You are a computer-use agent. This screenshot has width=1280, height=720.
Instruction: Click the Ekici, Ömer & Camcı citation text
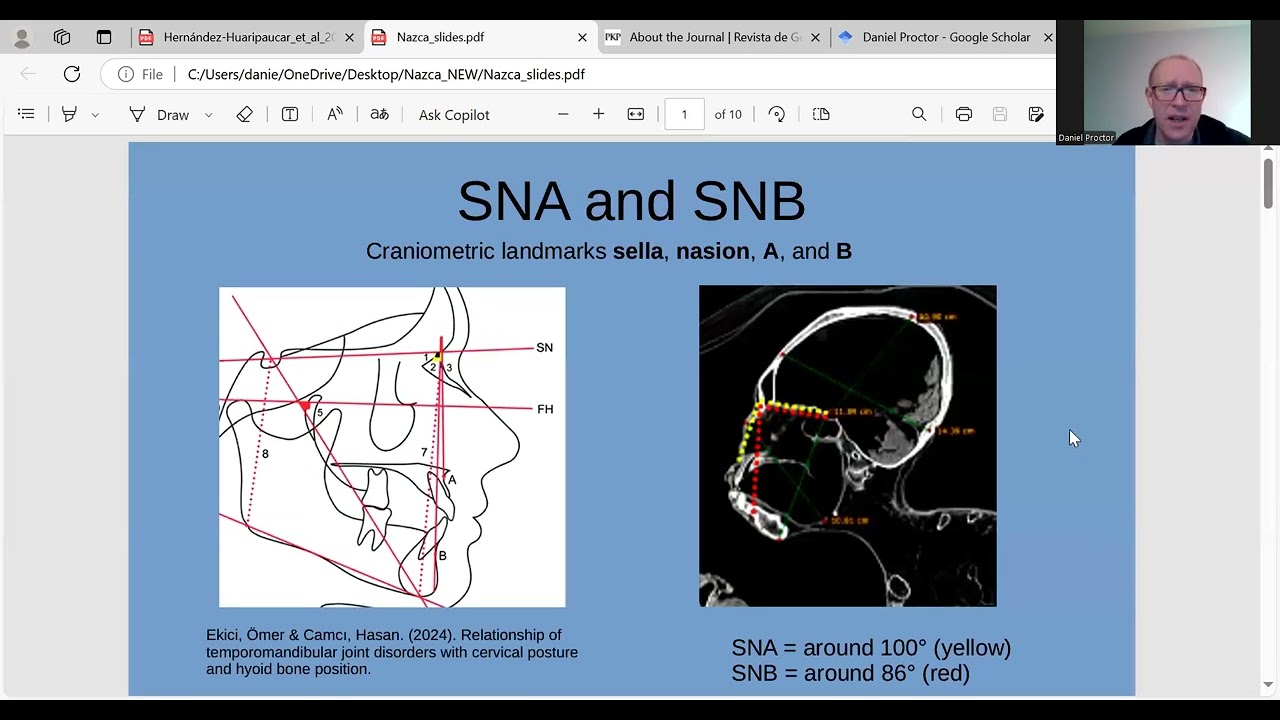[392, 652]
